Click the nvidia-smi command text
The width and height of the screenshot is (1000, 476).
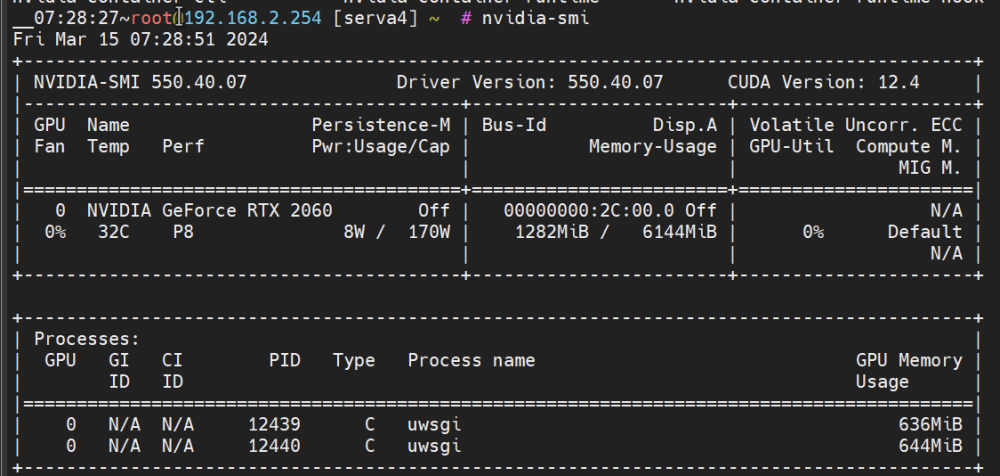coord(535,18)
